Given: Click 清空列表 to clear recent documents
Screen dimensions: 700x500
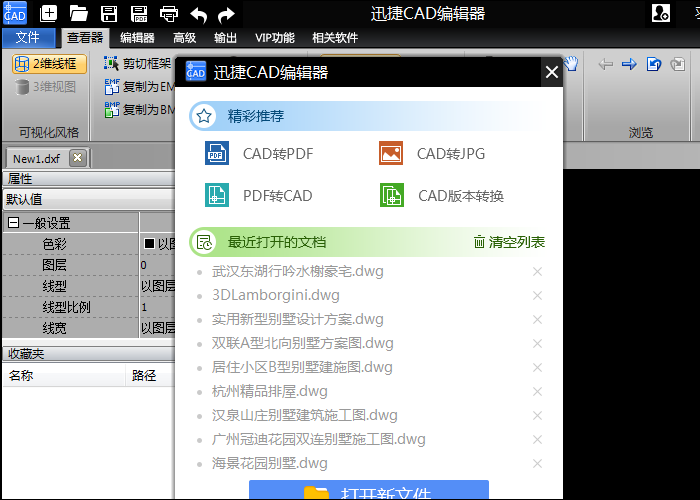Looking at the screenshot, I should [509, 242].
